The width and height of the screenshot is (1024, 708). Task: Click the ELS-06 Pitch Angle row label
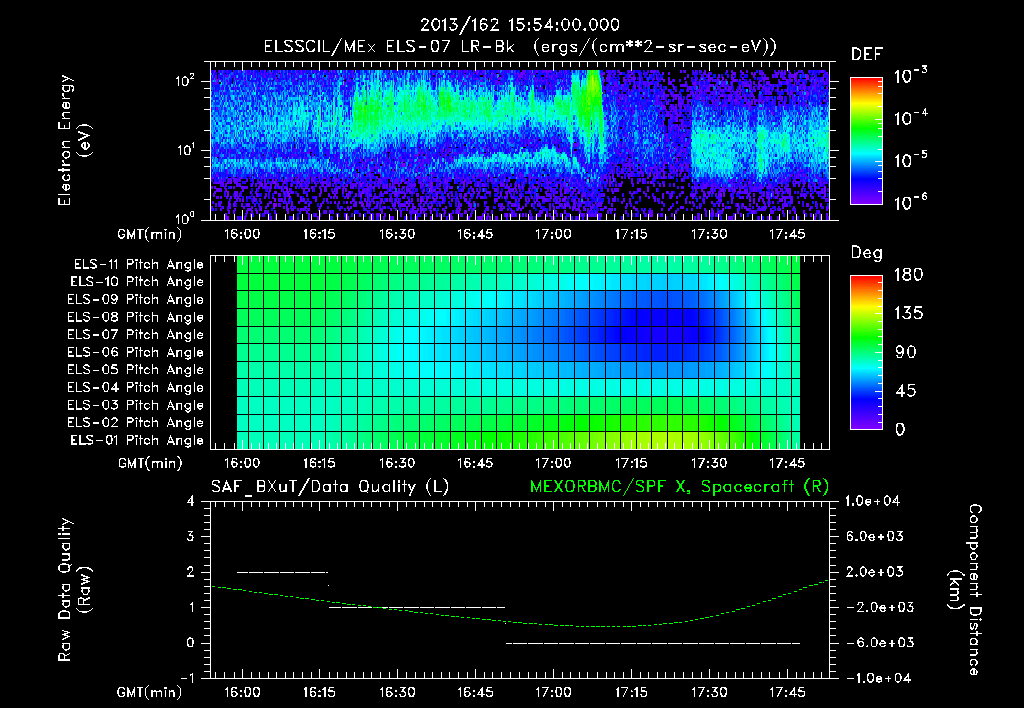(135, 353)
